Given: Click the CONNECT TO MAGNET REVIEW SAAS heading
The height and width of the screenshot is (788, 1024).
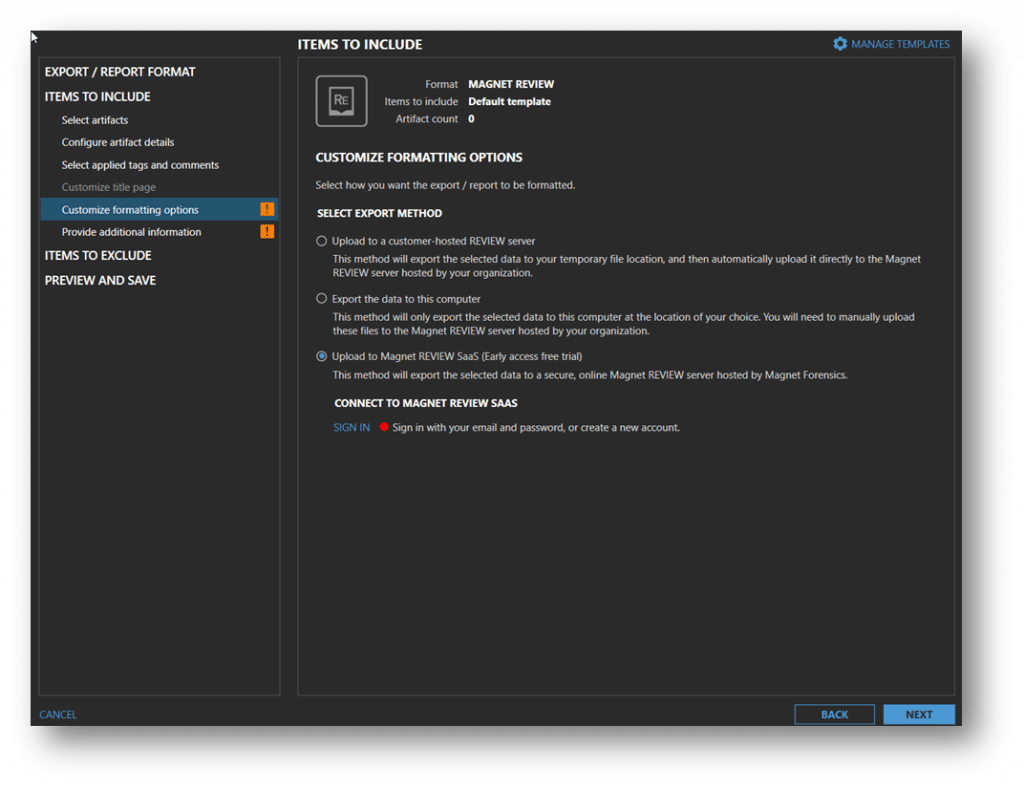Looking at the screenshot, I should click(x=426, y=403).
